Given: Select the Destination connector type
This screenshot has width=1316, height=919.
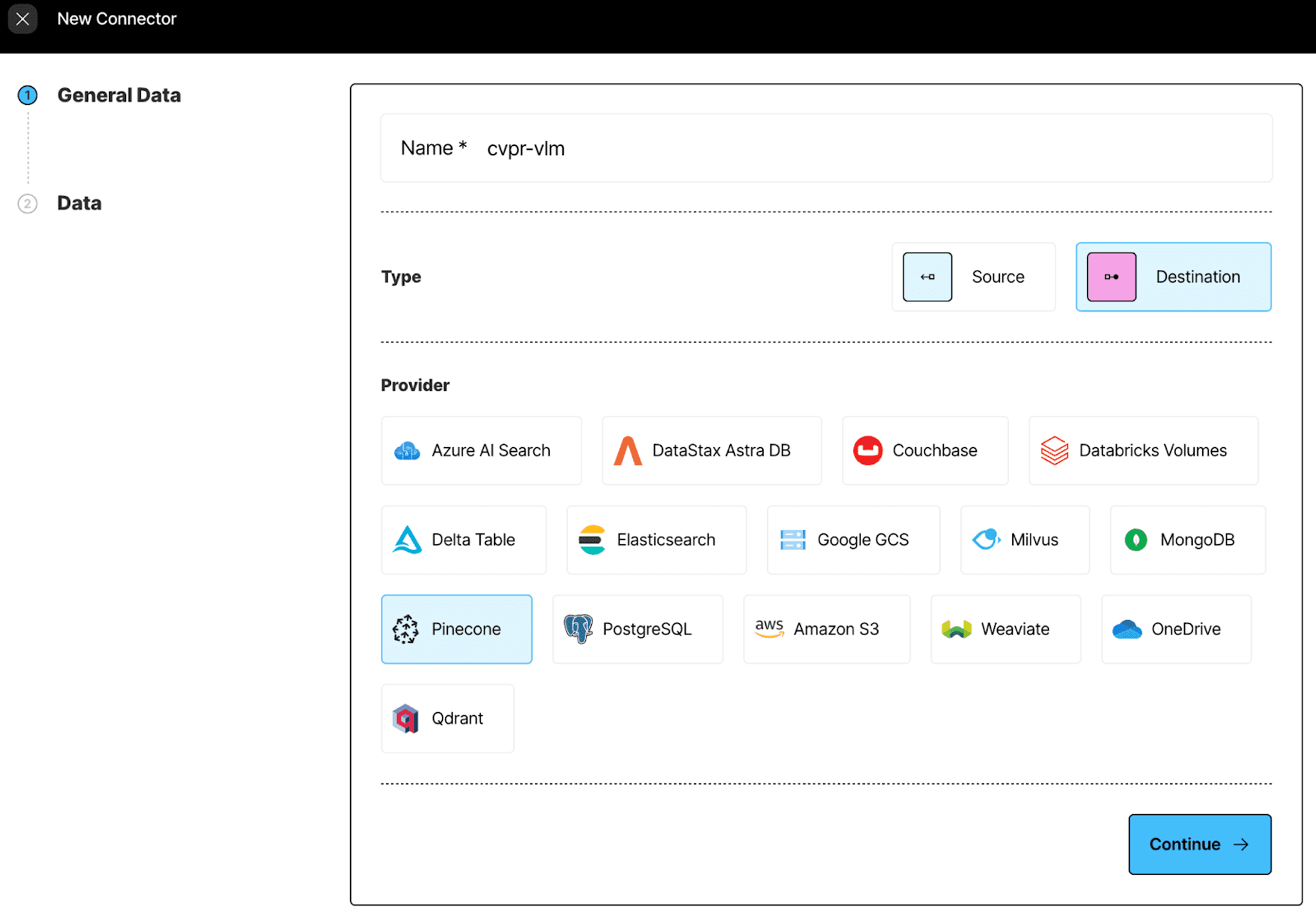Looking at the screenshot, I should tap(1173, 277).
